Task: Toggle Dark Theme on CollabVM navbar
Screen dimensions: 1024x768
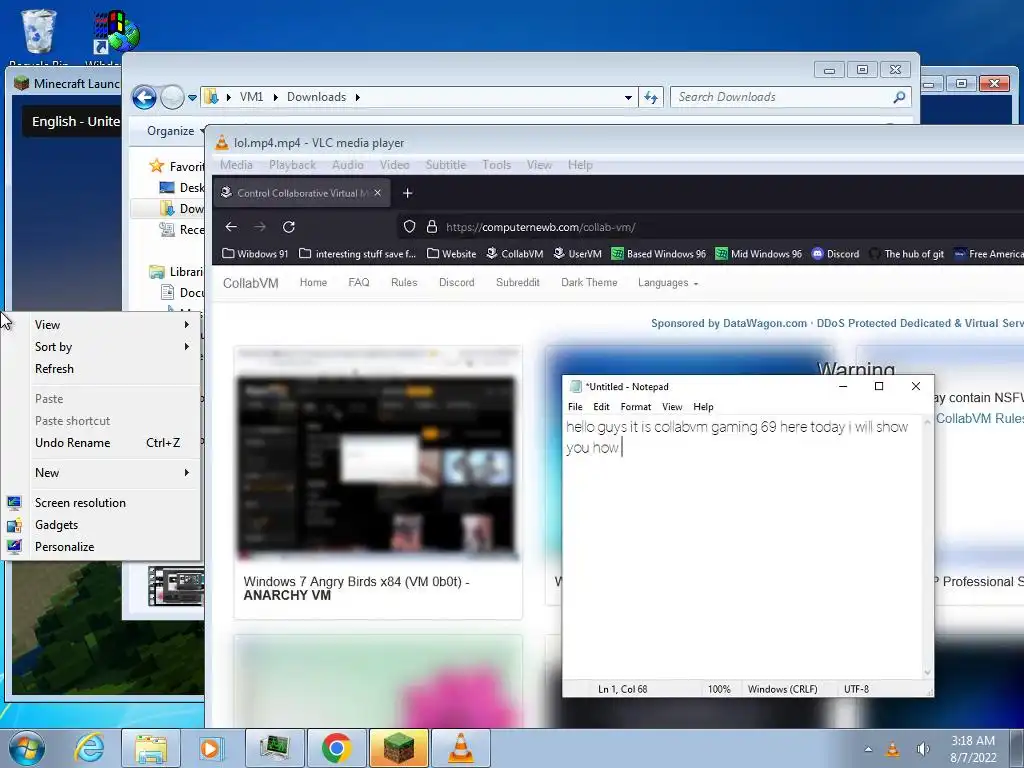Action: 589,283
